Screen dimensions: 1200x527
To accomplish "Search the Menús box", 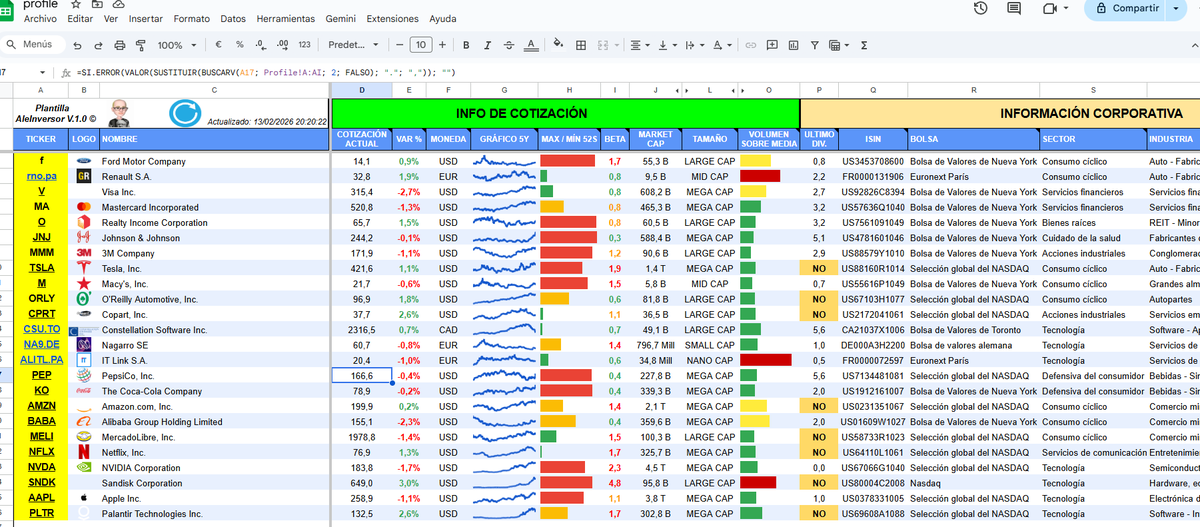I will pos(34,45).
